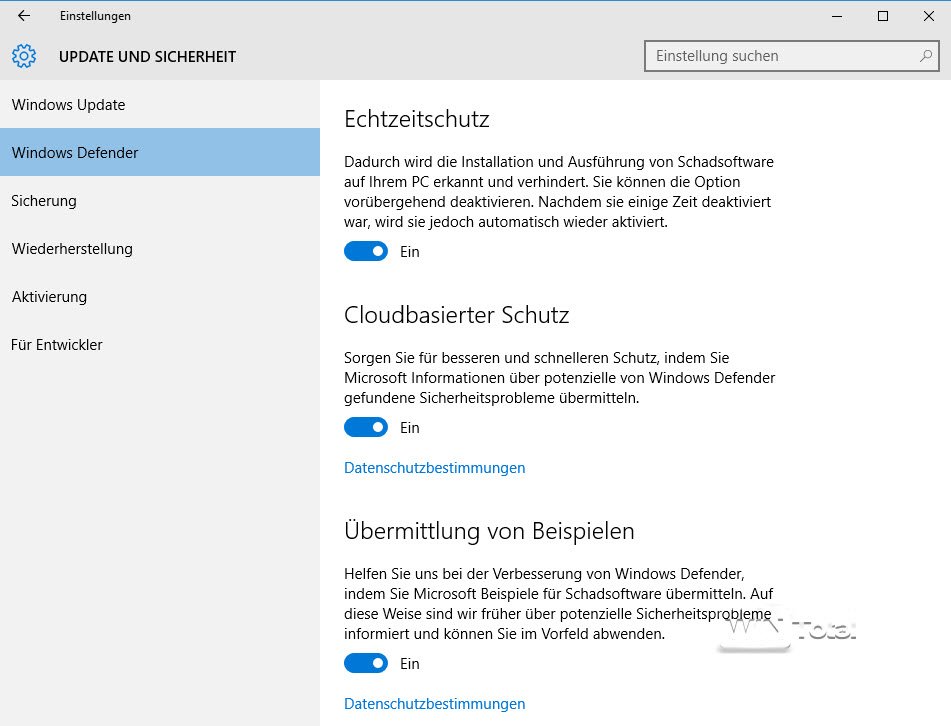Maximize the Einstellungen window
This screenshot has height=726, width=951.
pos(883,16)
